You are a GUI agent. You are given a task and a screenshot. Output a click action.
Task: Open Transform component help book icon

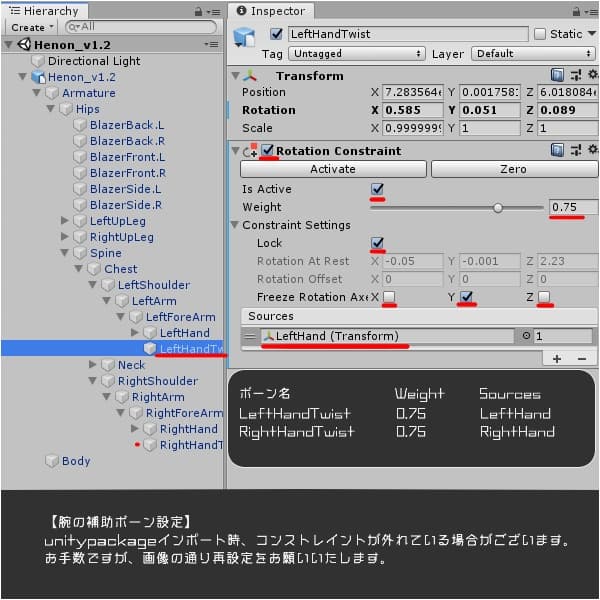pyautogui.click(x=557, y=75)
